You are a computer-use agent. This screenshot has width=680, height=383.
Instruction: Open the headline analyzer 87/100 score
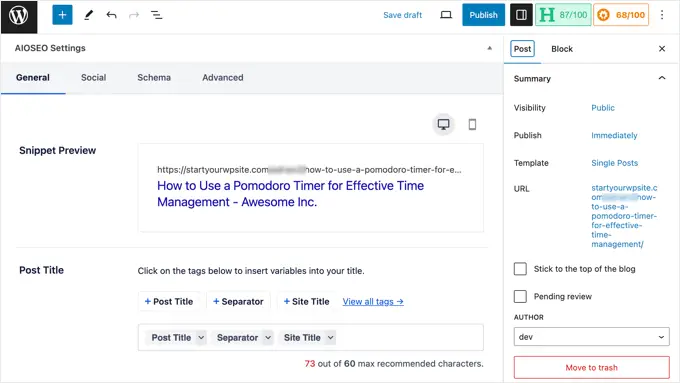click(x=563, y=15)
